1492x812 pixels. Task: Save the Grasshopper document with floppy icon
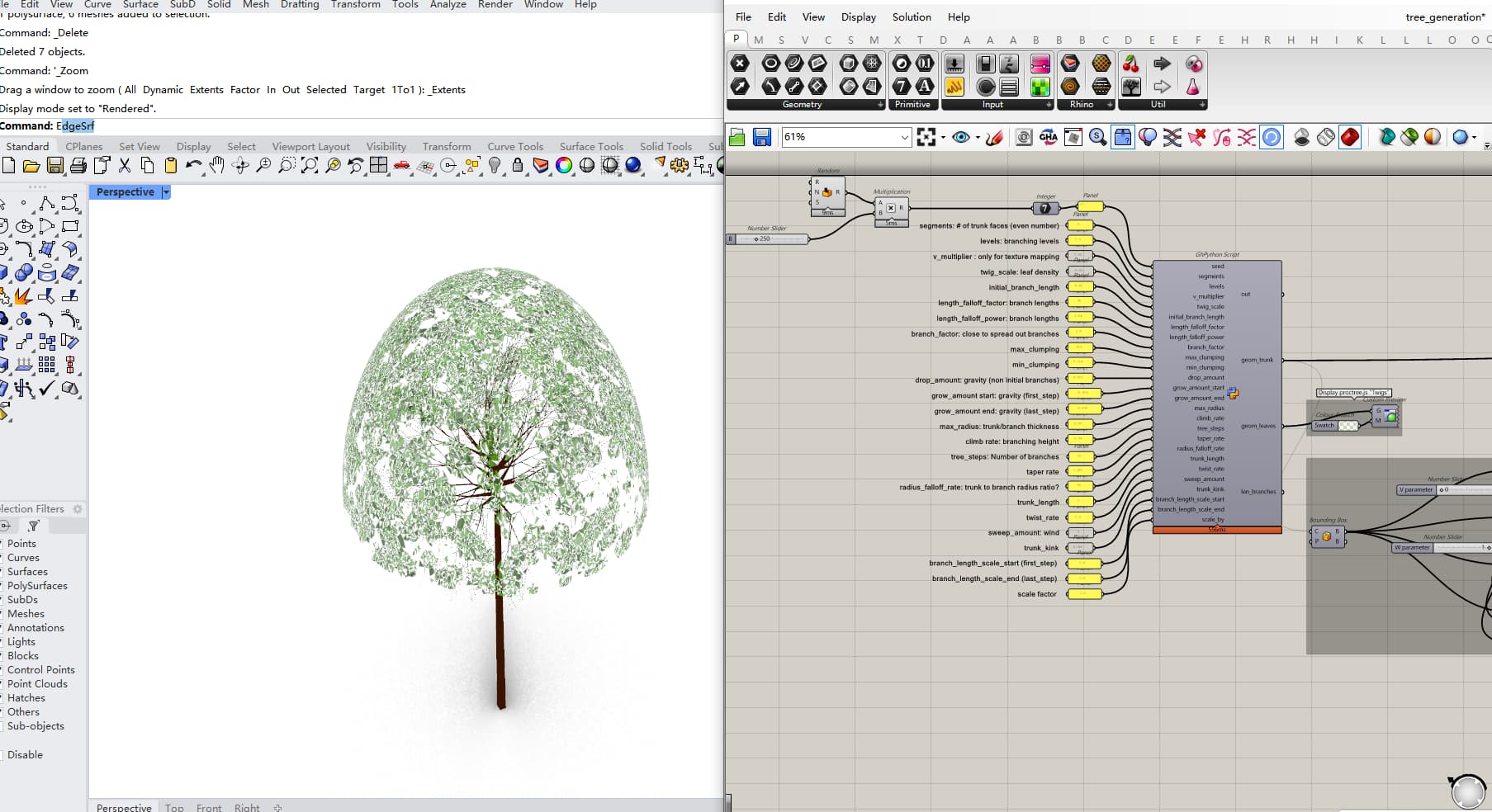761,137
